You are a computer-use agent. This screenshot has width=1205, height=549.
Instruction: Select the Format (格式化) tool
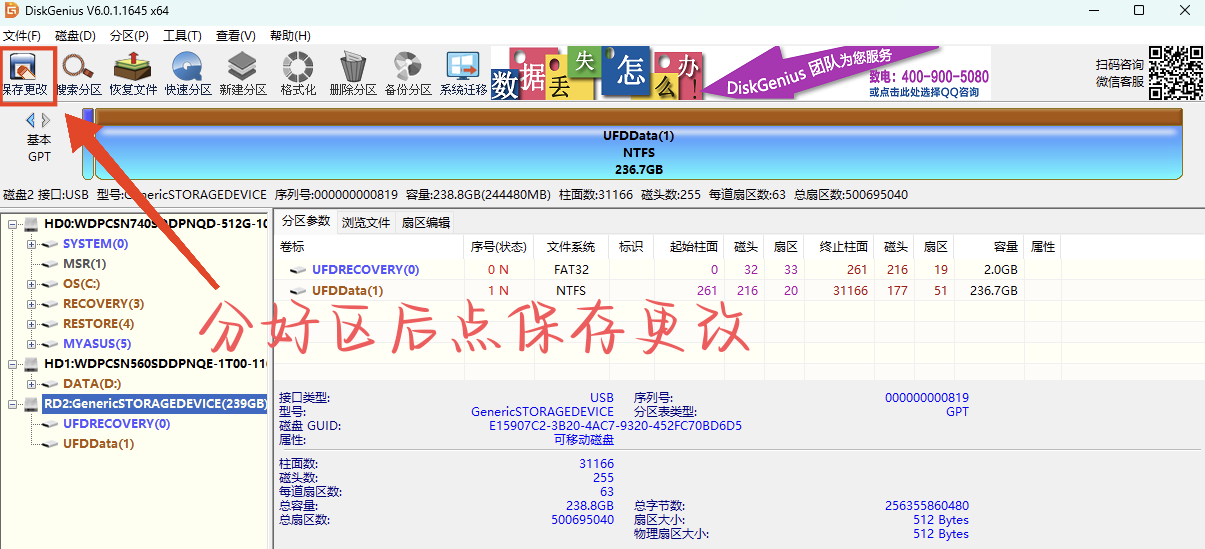pyautogui.click(x=297, y=75)
